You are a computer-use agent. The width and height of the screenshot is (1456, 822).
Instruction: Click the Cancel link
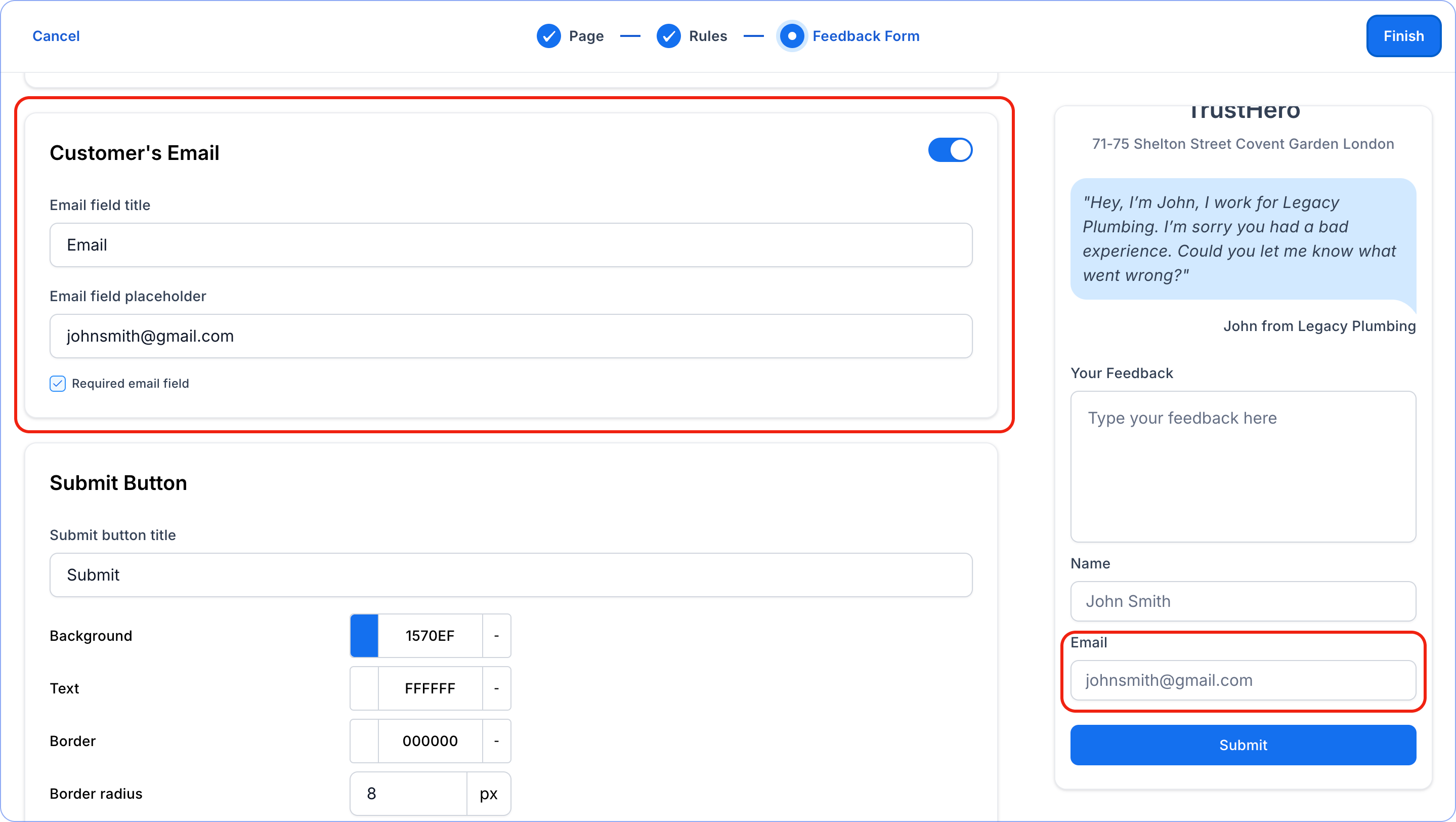(56, 36)
